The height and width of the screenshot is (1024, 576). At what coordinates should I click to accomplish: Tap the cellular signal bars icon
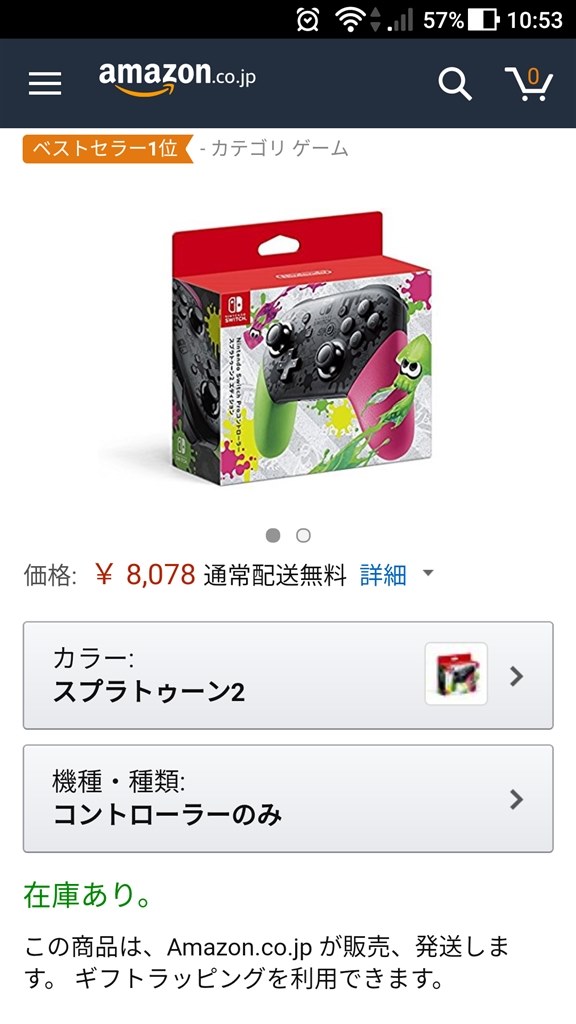click(x=401, y=20)
